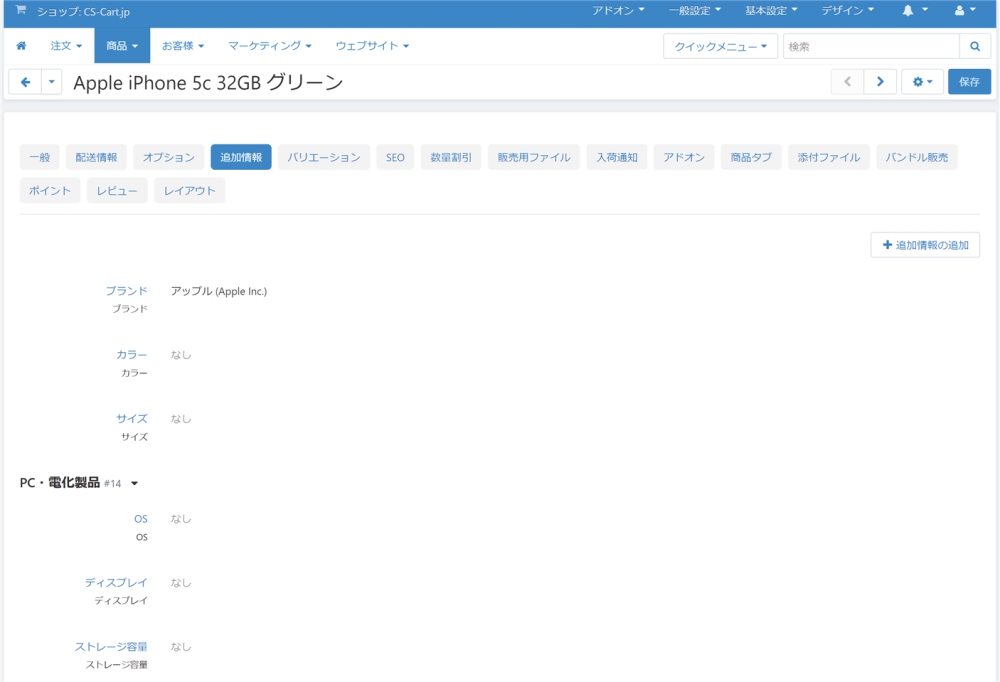
Task: Open the サイズ feature link
Action: 131,419
